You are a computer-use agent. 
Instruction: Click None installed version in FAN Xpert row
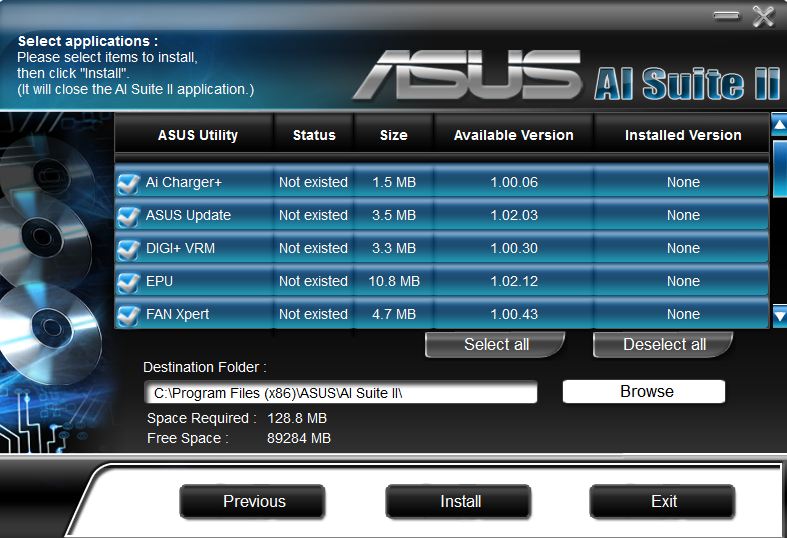click(683, 314)
